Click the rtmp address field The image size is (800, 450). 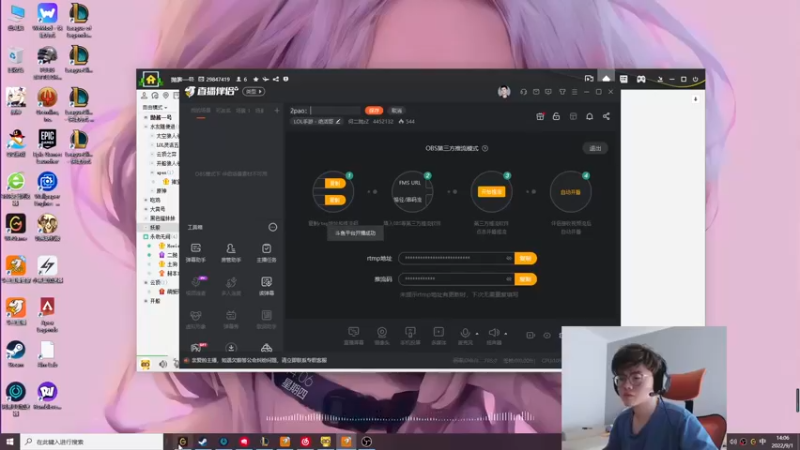pos(456,258)
